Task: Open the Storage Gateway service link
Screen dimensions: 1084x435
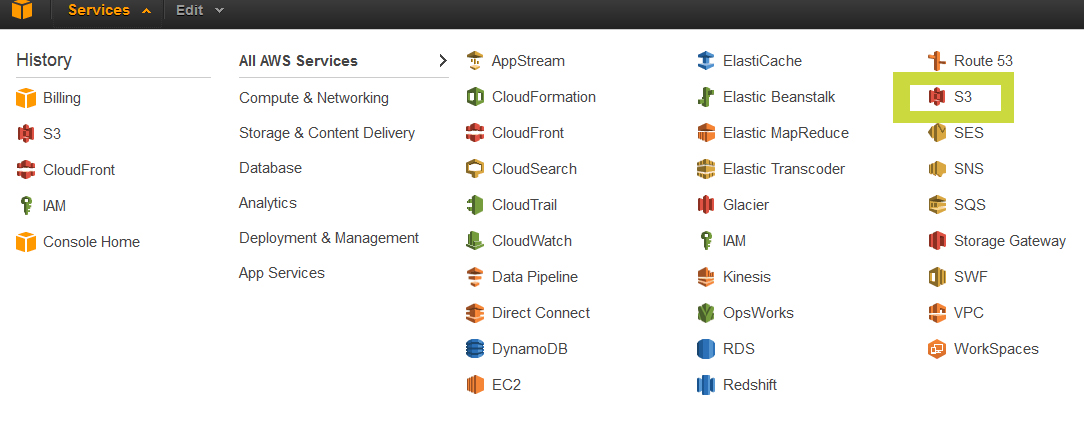Action: tap(1010, 241)
